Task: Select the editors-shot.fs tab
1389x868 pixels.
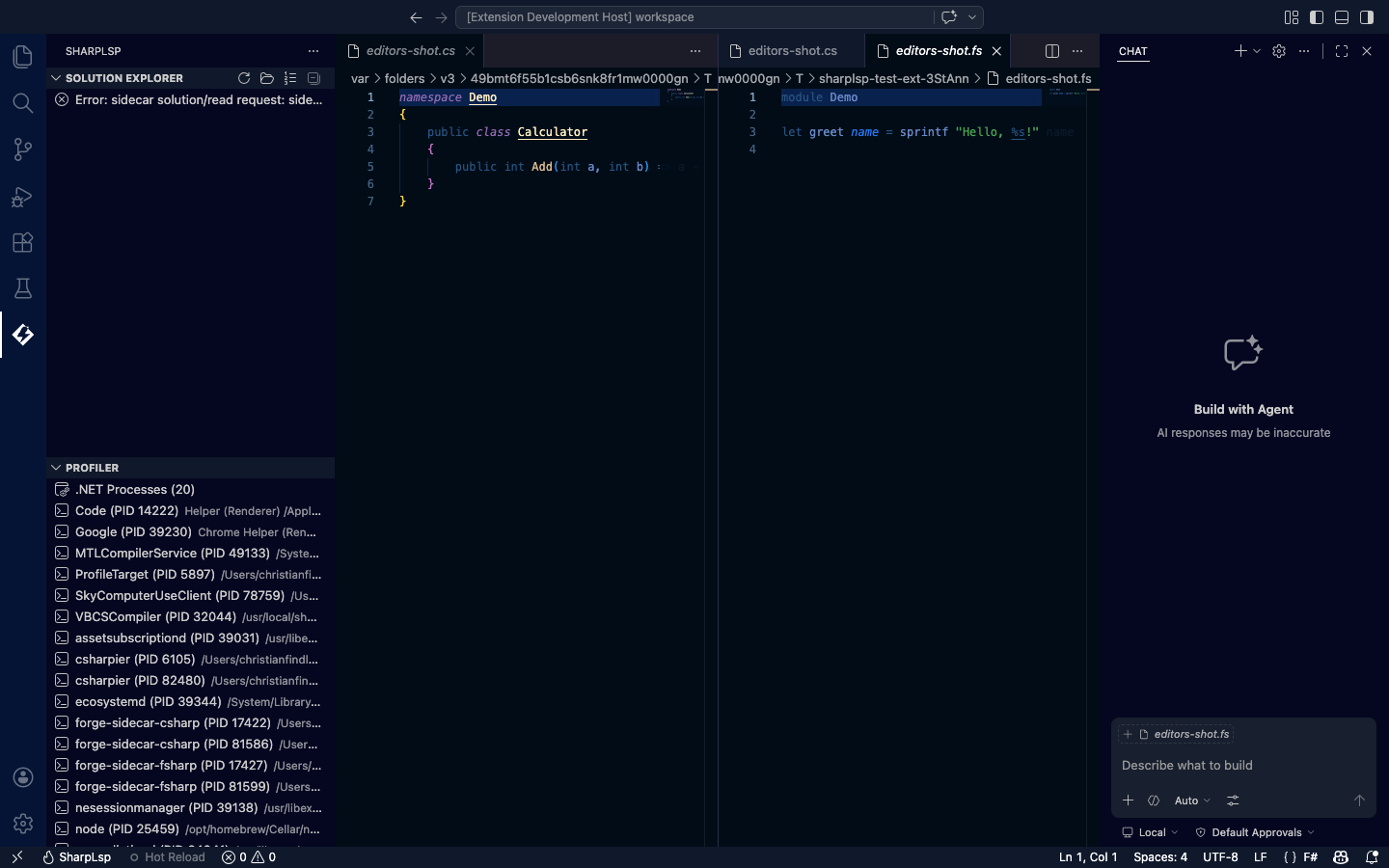Action: click(x=939, y=51)
